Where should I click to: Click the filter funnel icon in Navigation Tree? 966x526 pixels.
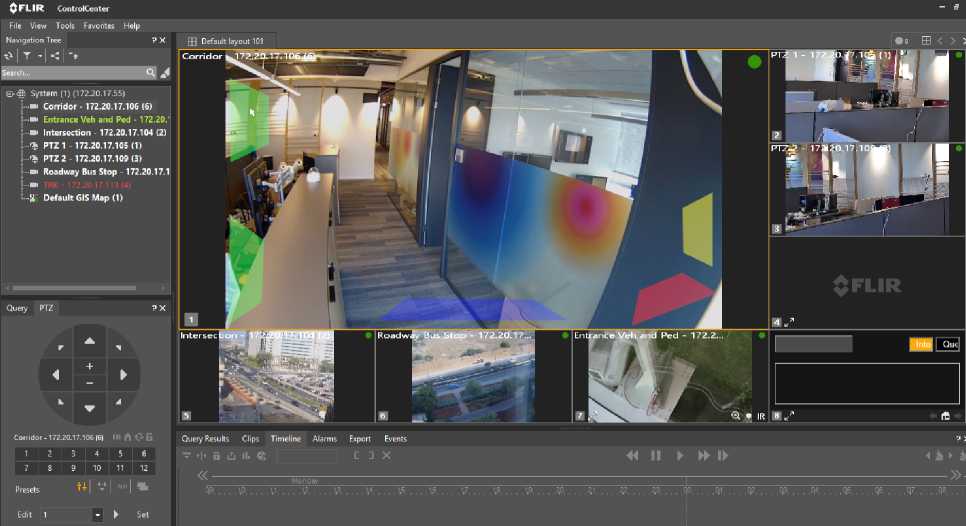pos(27,56)
